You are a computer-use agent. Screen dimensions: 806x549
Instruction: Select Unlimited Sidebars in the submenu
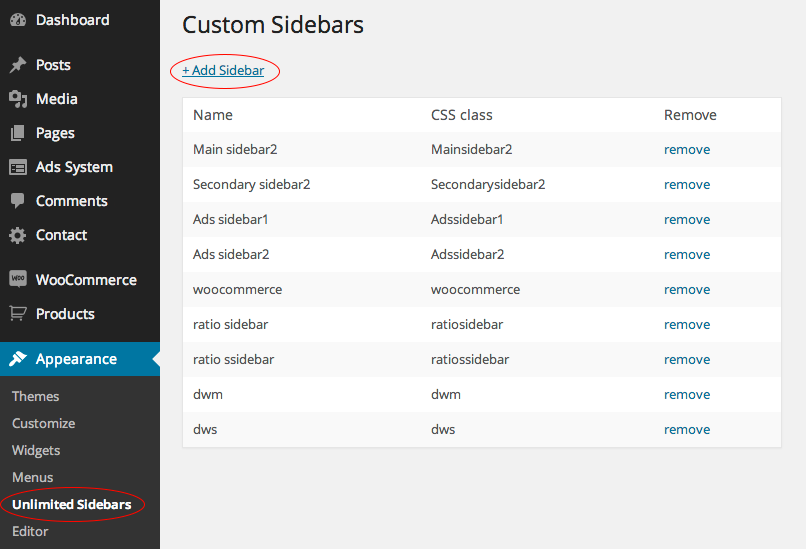coord(72,504)
